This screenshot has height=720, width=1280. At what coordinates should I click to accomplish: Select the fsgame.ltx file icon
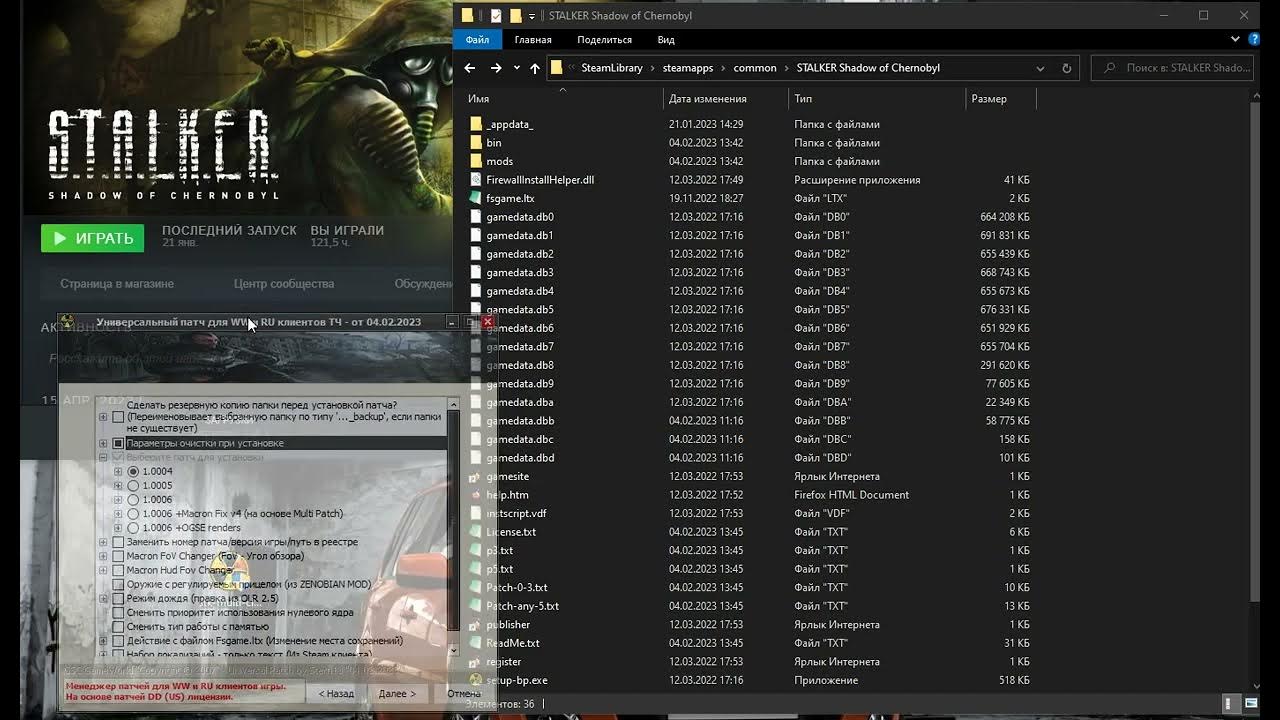click(x=476, y=198)
